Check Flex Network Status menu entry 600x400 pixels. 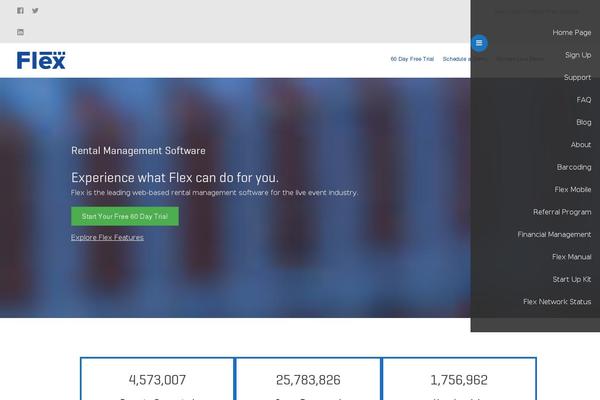[x=557, y=302]
